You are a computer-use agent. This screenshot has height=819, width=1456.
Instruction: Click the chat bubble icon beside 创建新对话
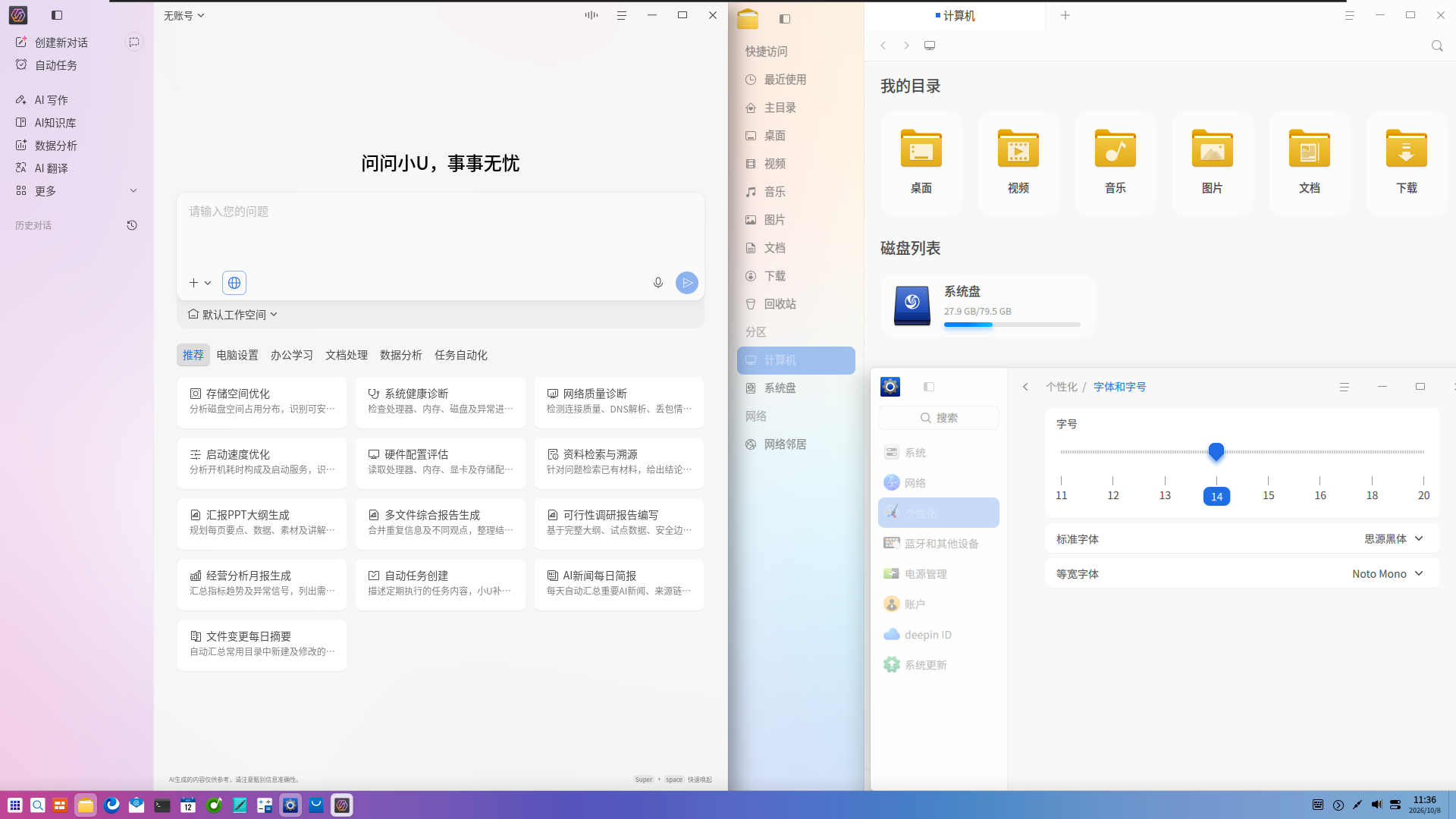pos(134,42)
